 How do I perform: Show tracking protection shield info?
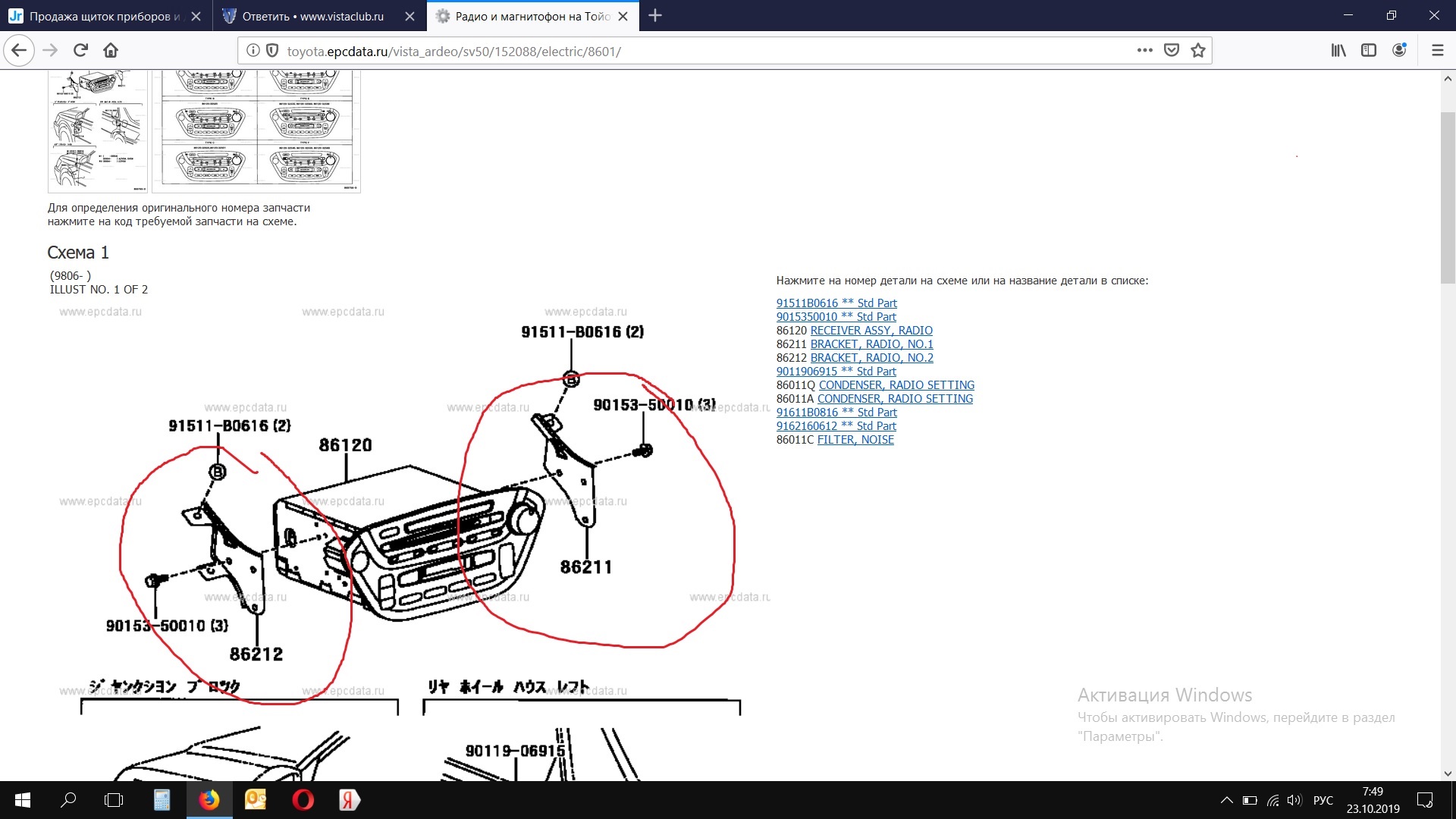pyautogui.click(x=272, y=51)
